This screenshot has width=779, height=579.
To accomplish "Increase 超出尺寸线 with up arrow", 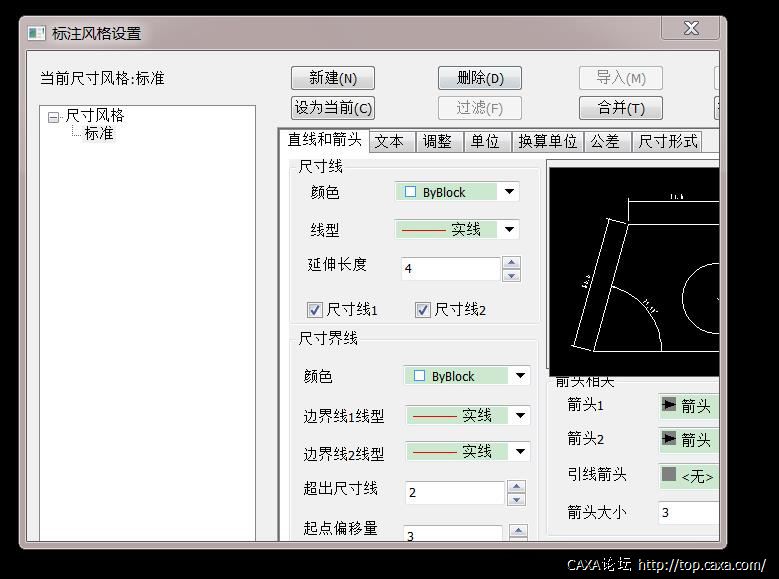I will [x=517, y=486].
